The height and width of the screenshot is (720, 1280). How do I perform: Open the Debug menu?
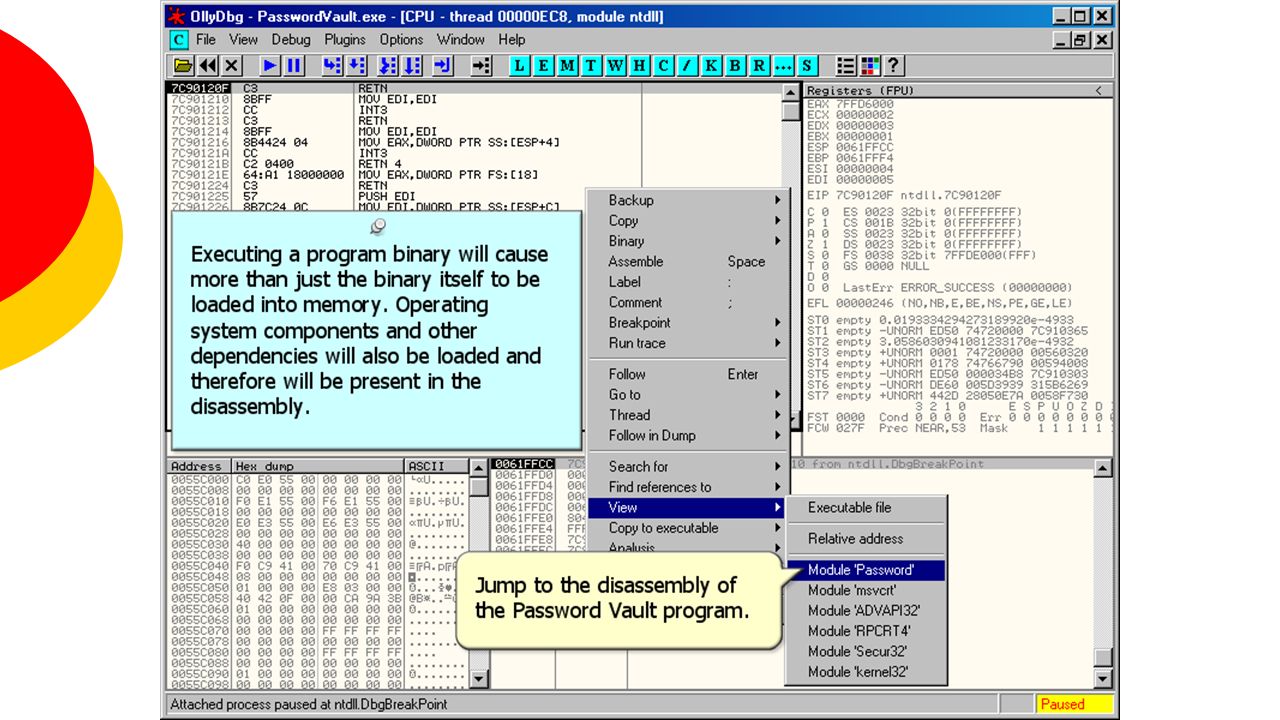point(291,40)
